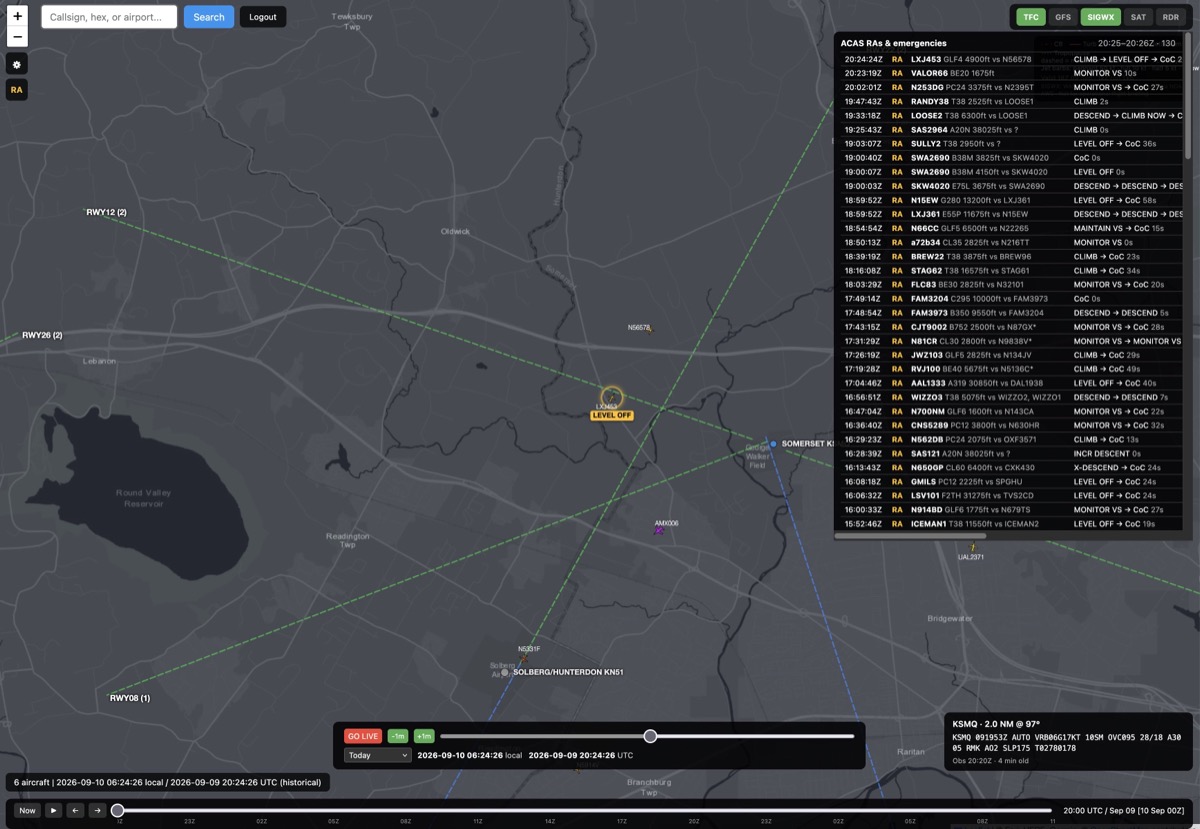Click the Now button in timeline
Viewport: 1200px width, 829px height.
(x=27, y=811)
